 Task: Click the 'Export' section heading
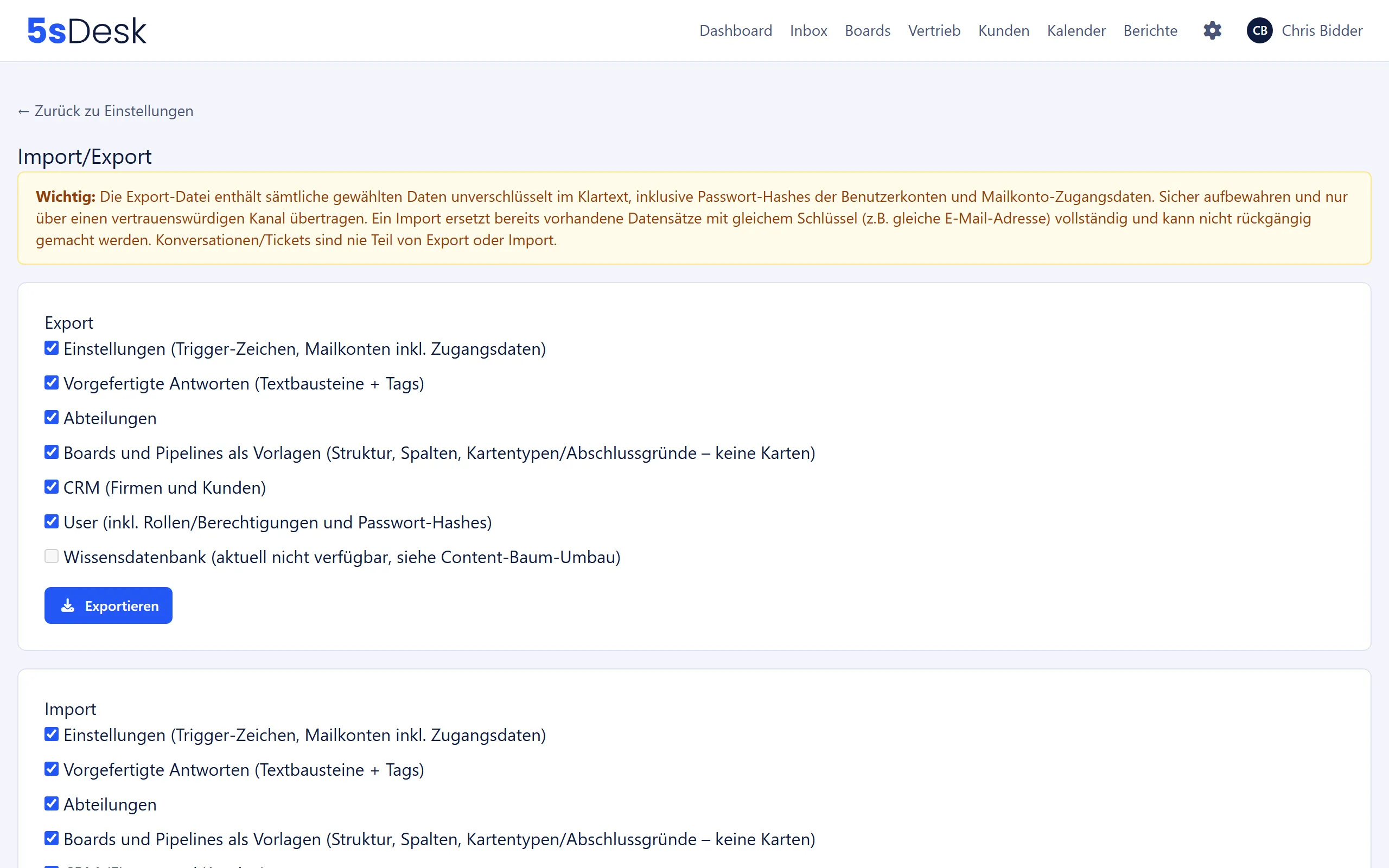click(x=69, y=323)
